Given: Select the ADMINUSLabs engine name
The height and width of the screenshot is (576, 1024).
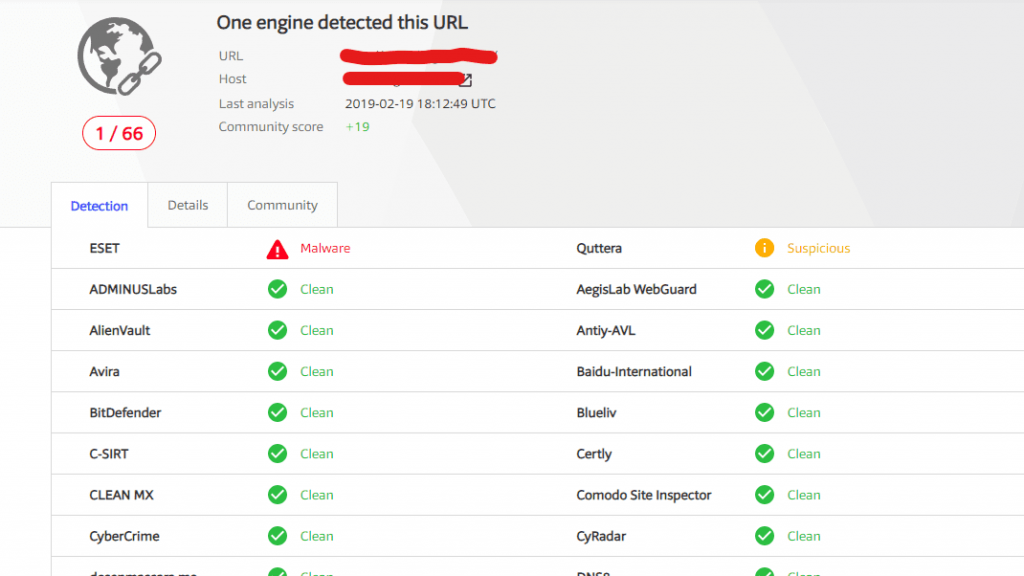Looking at the screenshot, I should [133, 289].
